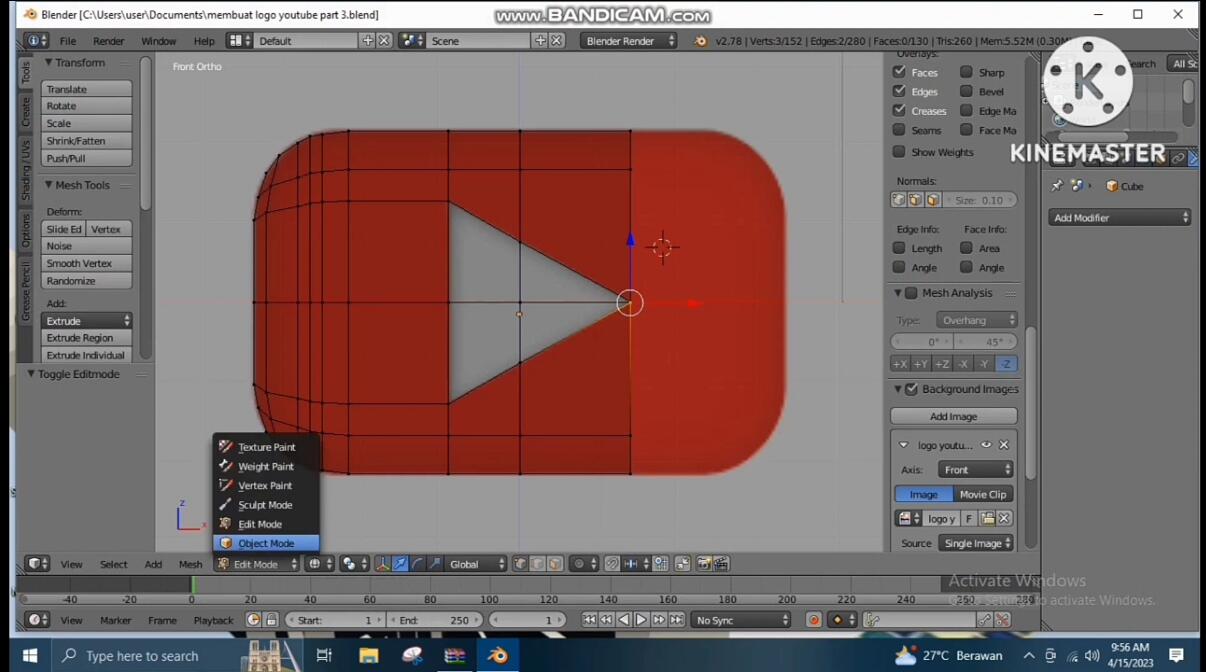Choose Sculpt Mode from the mode menu
The height and width of the screenshot is (672, 1206).
(x=266, y=505)
